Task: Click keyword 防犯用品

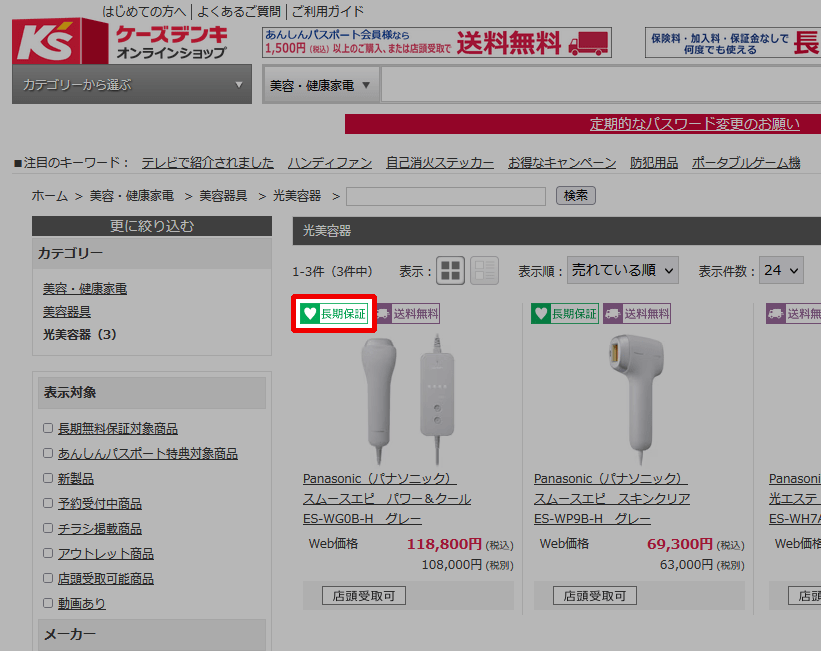Action: tap(654, 163)
